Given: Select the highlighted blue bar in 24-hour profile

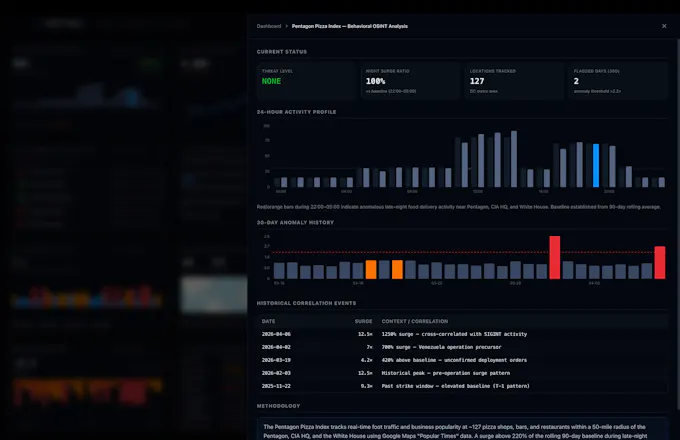Looking at the screenshot, I should (x=596, y=166).
